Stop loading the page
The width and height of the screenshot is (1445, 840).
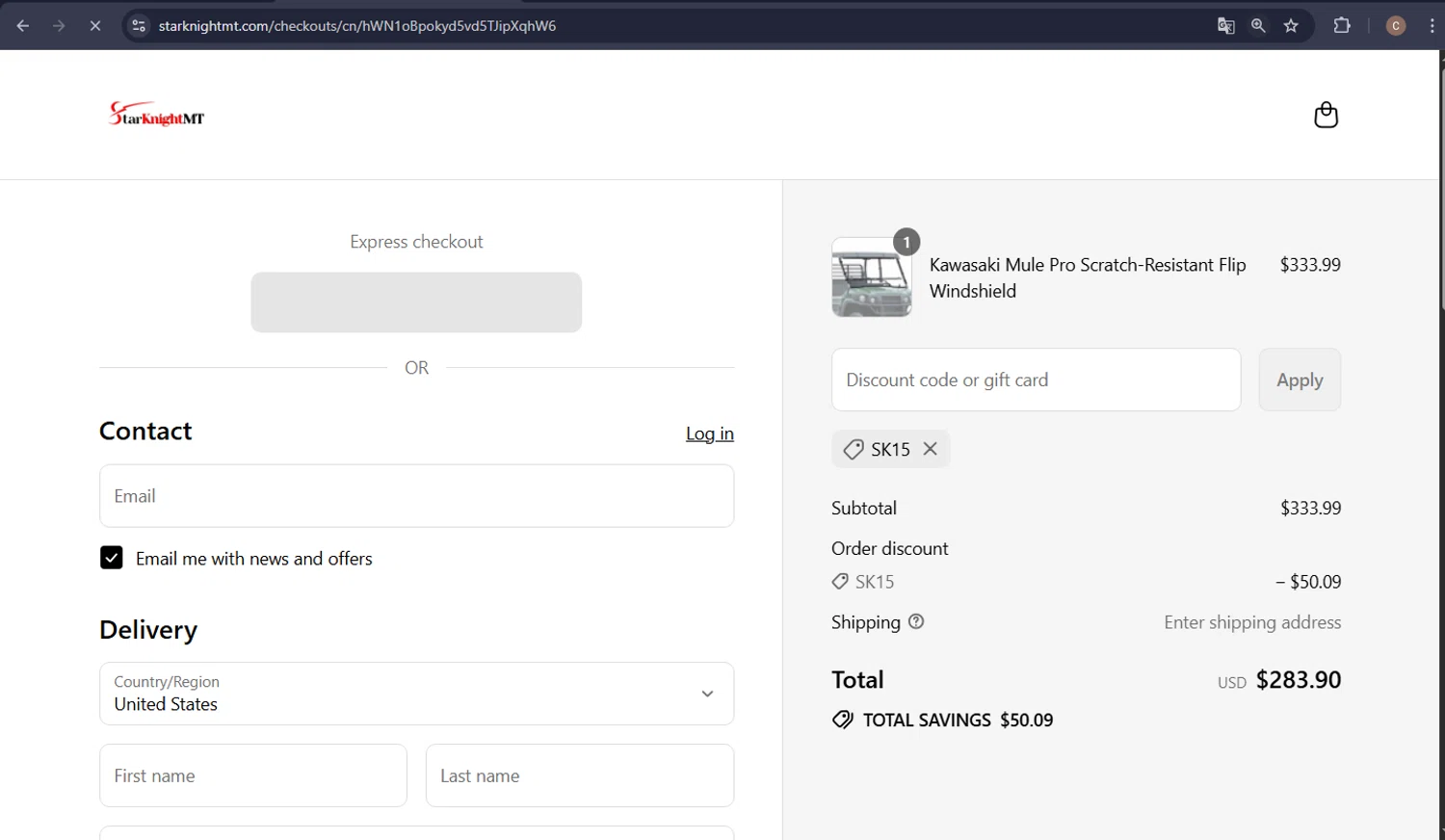coord(95,26)
